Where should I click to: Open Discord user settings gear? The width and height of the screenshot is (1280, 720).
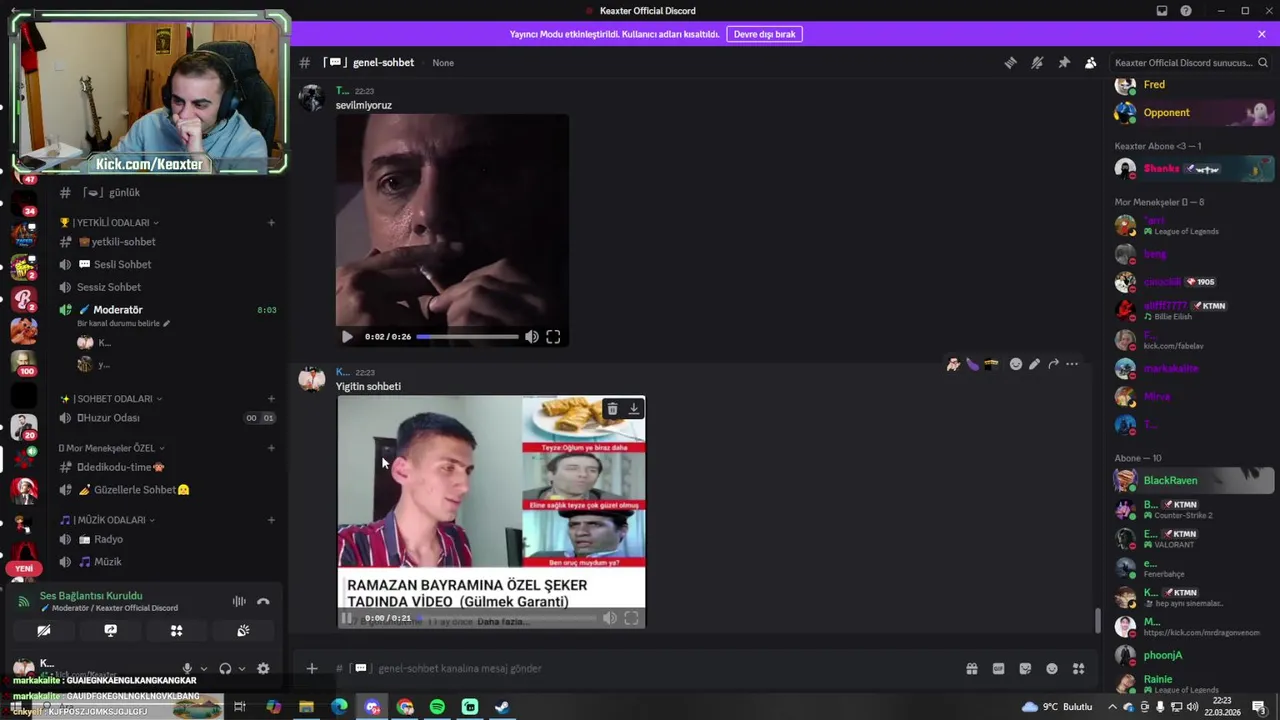[x=263, y=668]
